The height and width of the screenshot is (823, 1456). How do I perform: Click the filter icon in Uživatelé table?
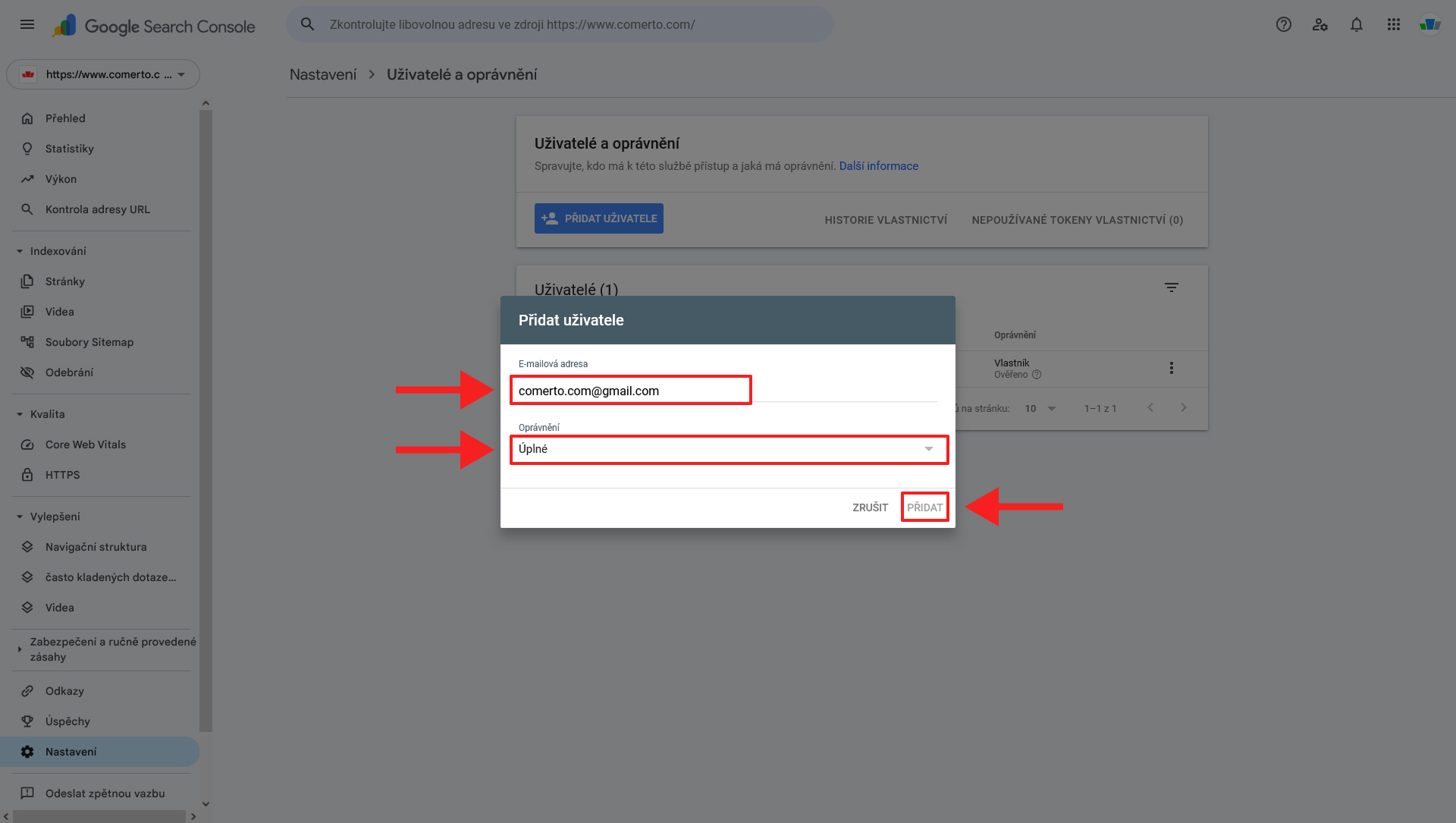[1171, 287]
